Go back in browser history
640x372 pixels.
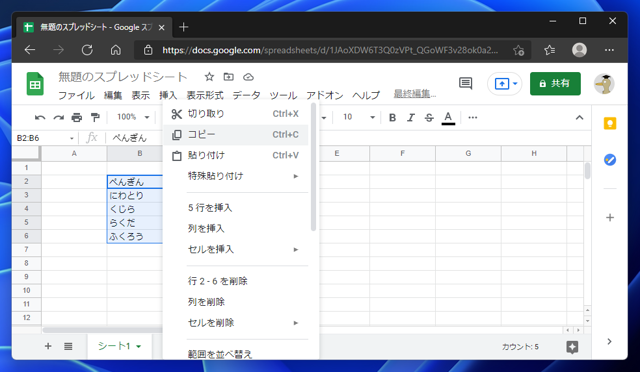pyautogui.click(x=30, y=50)
